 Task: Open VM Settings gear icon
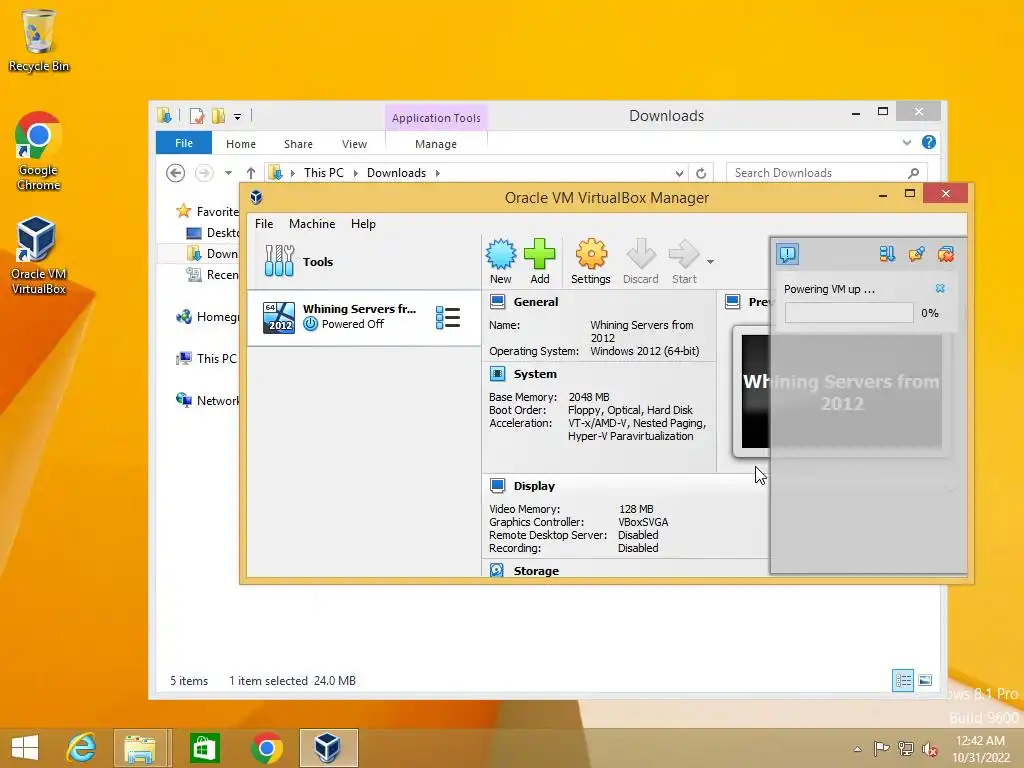590,261
